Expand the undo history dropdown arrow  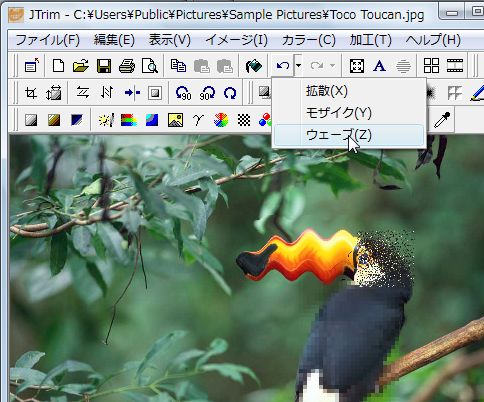pyautogui.click(x=298, y=66)
